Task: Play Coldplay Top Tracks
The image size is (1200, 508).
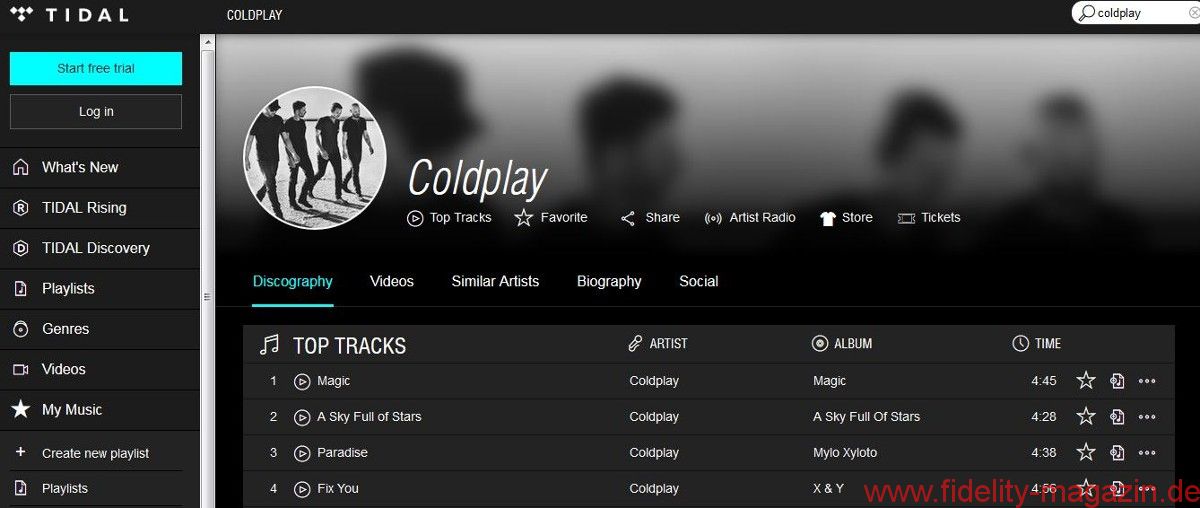Action: (416, 218)
